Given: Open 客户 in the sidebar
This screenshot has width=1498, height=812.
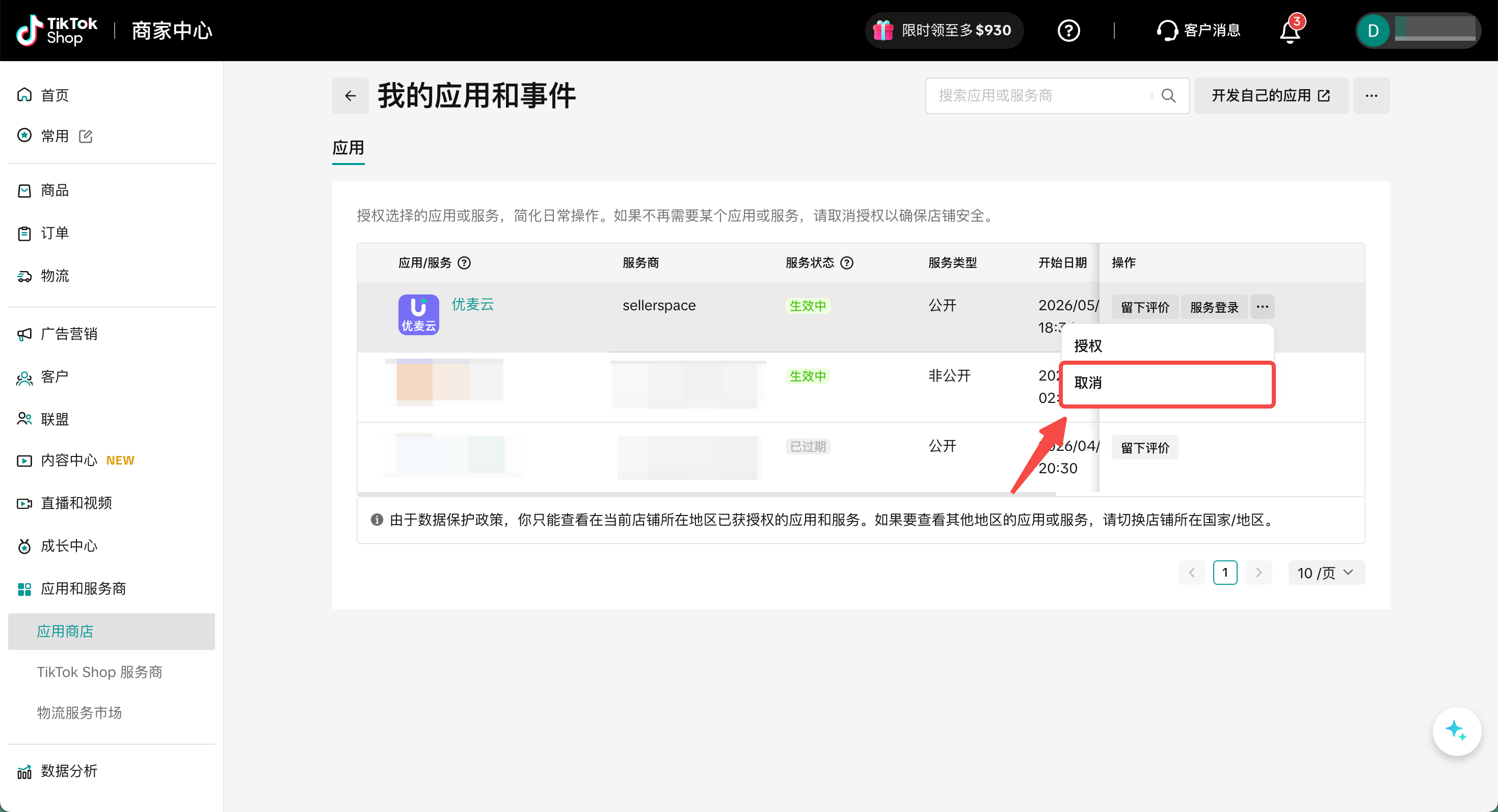Looking at the screenshot, I should click(x=112, y=376).
